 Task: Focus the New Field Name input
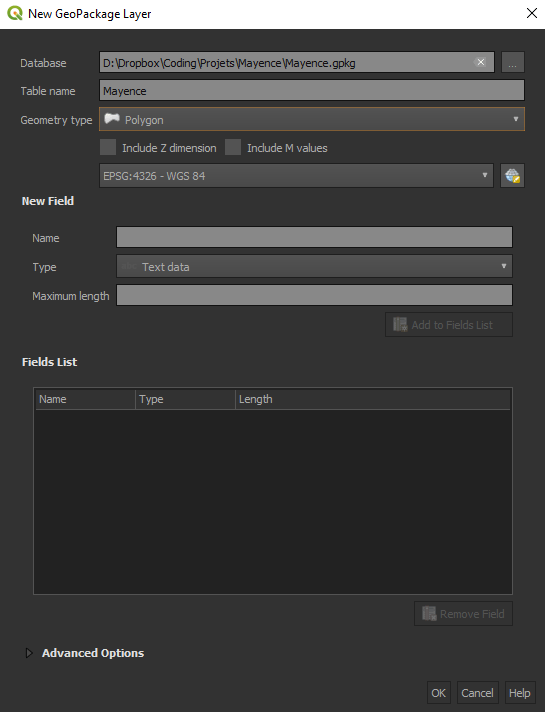point(314,237)
